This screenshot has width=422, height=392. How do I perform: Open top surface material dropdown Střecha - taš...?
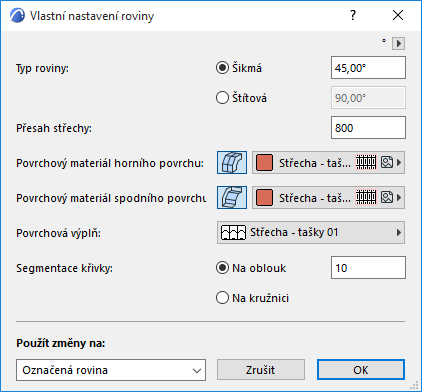point(328,163)
